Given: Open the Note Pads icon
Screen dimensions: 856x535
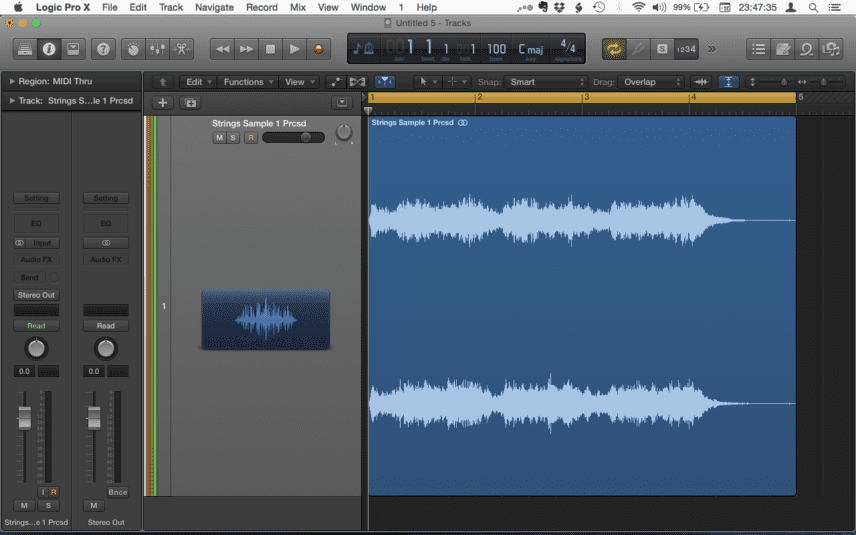Looking at the screenshot, I should (782, 49).
